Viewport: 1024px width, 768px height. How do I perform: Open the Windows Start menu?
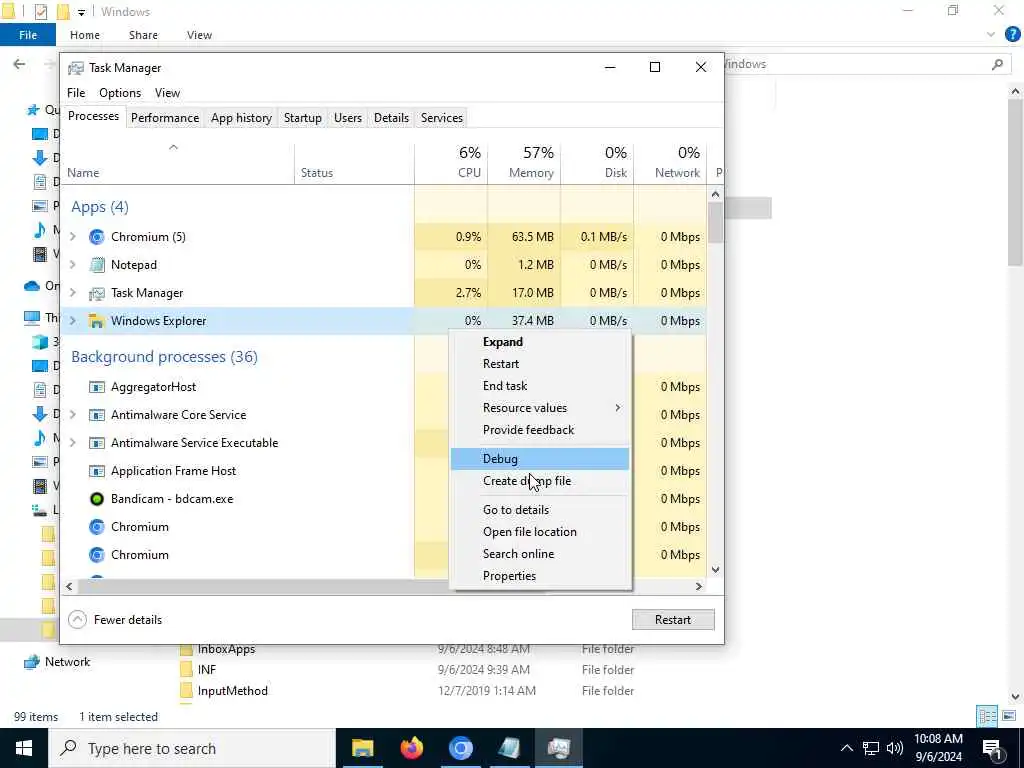click(x=24, y=748)
